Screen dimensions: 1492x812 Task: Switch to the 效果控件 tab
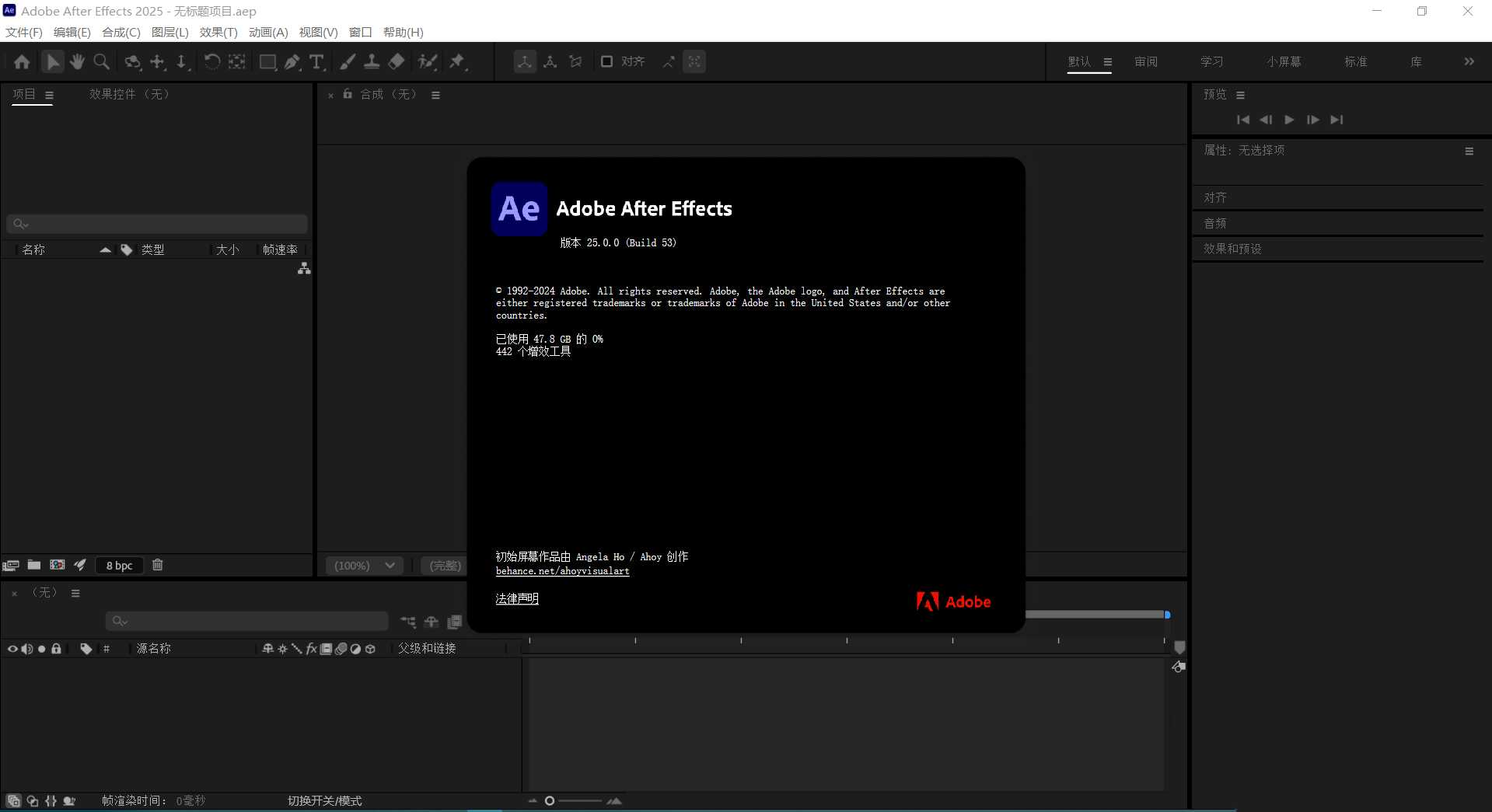(x=129, y=94)
